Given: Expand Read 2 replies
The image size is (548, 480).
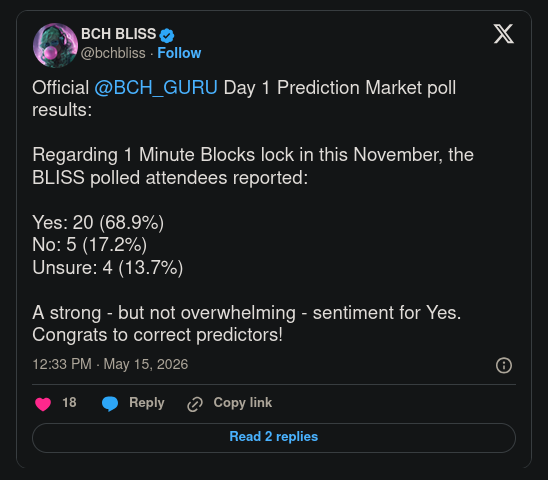Looking at the screenshot, I should tap(274, 438).
